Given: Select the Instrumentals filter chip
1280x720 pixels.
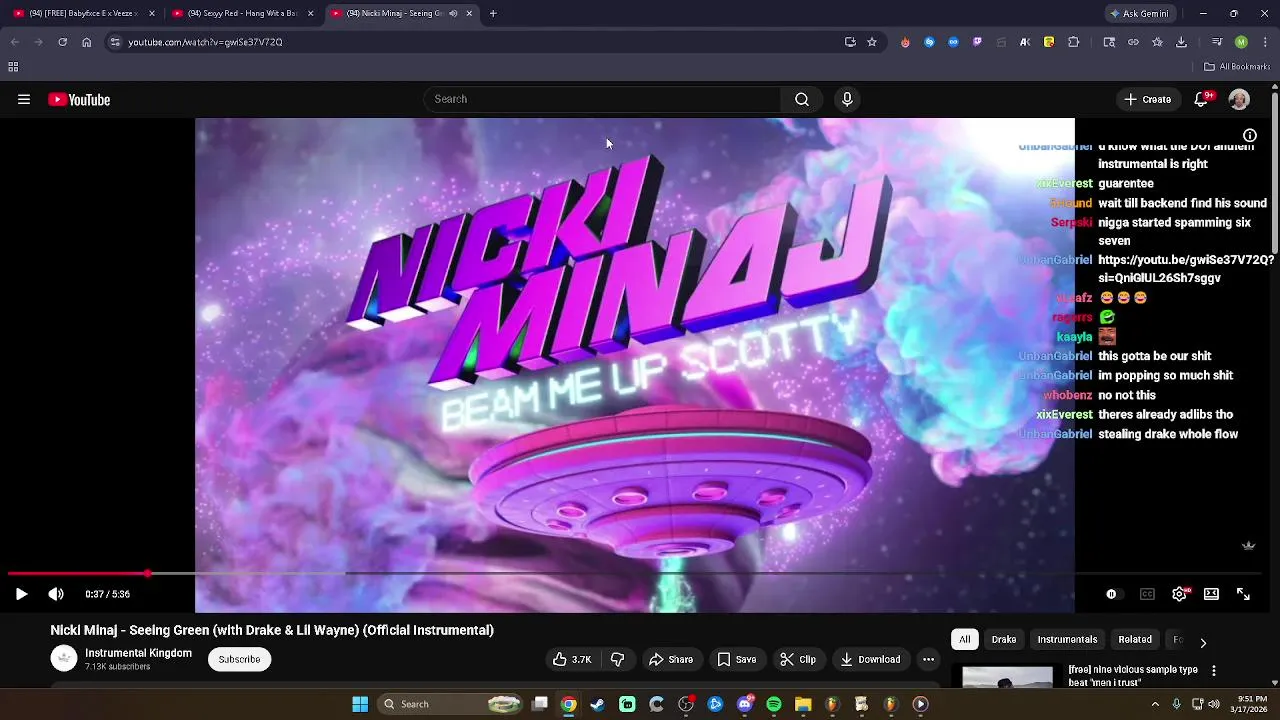Looking at the screenshot, I should (1067, 639).
